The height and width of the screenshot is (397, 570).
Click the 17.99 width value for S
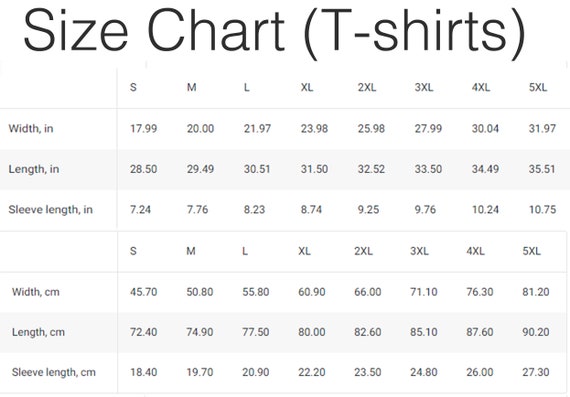144,129
